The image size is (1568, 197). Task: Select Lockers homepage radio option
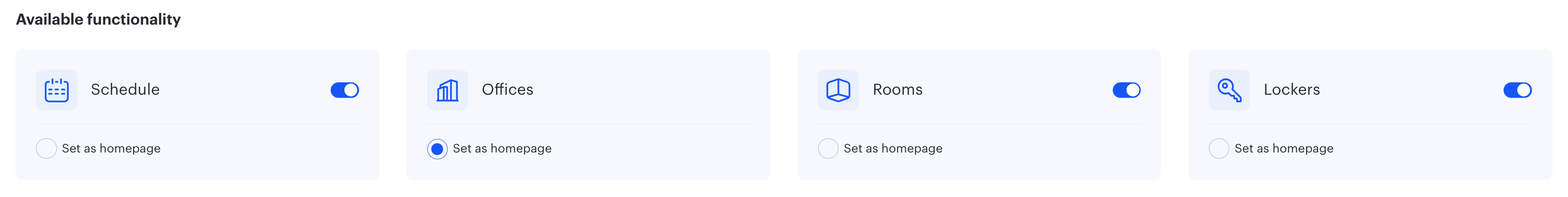[x=1218, y=148]
